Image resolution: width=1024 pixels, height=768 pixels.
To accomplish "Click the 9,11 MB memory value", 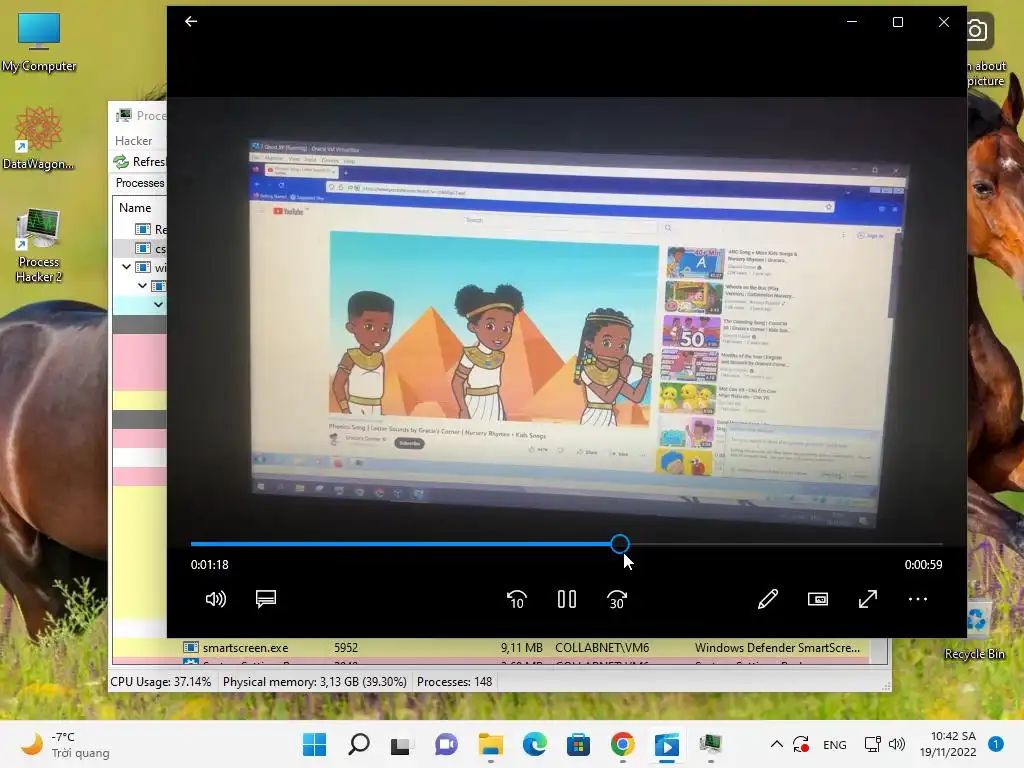I will [521, 648].
